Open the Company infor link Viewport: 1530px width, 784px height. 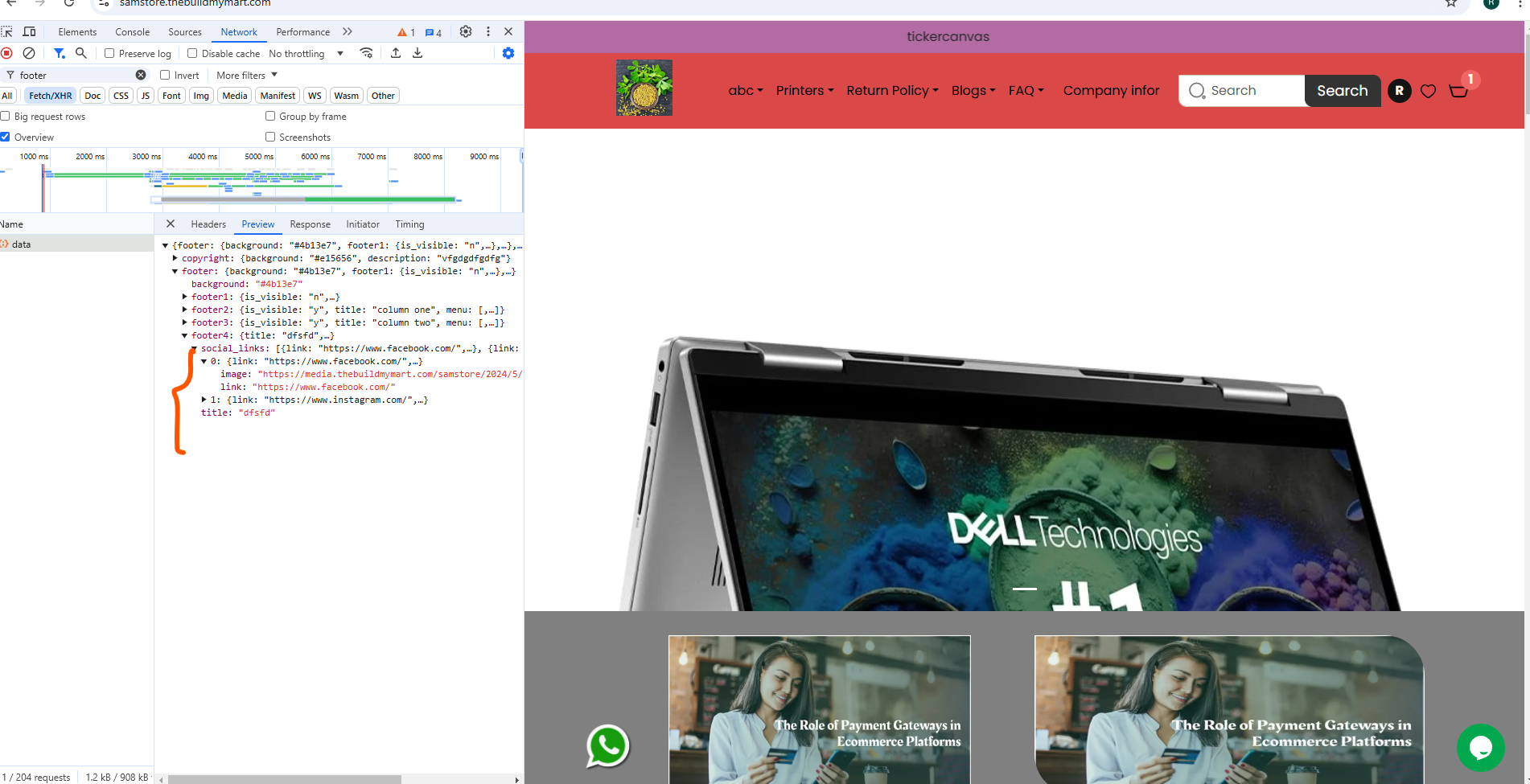pyautogui.click(x=1112, y=91)
